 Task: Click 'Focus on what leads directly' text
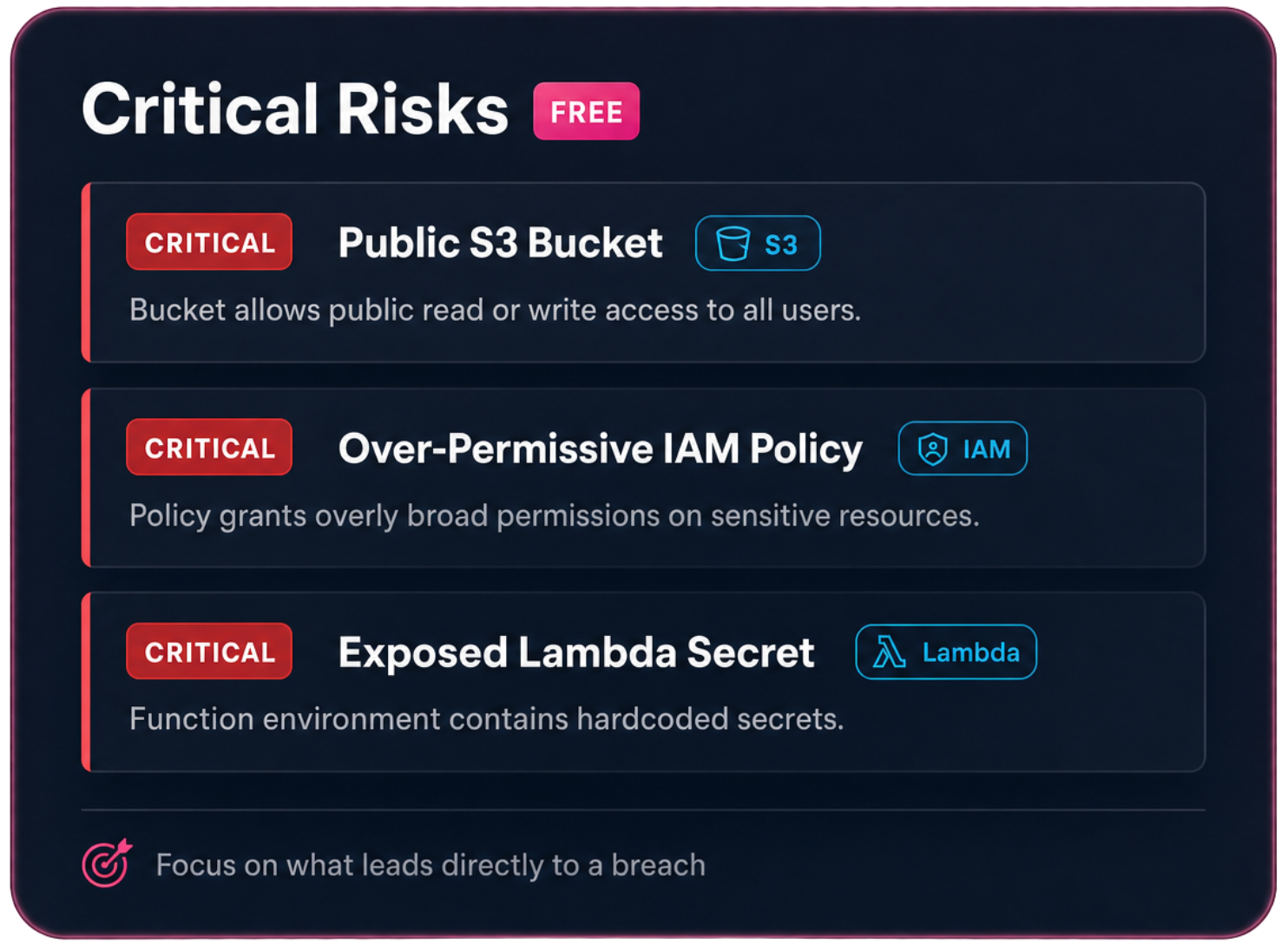(430, 865)
